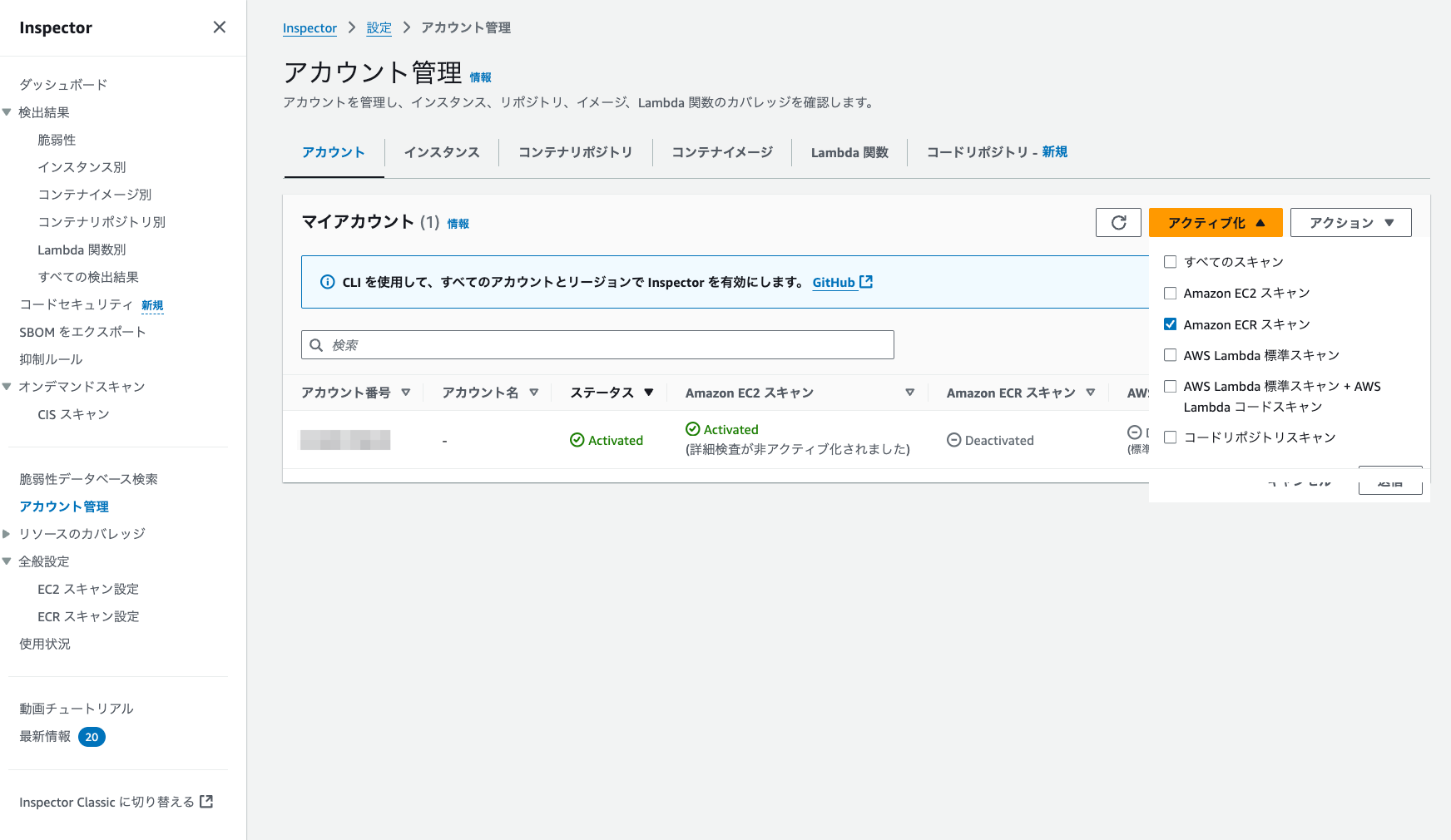This screenshot has width=1451, height=840.
Task: Open 脆弱性 findings in sidebar
Action: (57, 140)
